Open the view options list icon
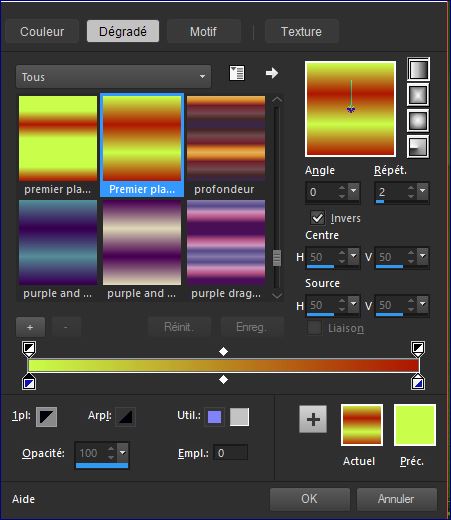Image resolution: width=451 pixels, height=520 pixels. coord(237,73)
